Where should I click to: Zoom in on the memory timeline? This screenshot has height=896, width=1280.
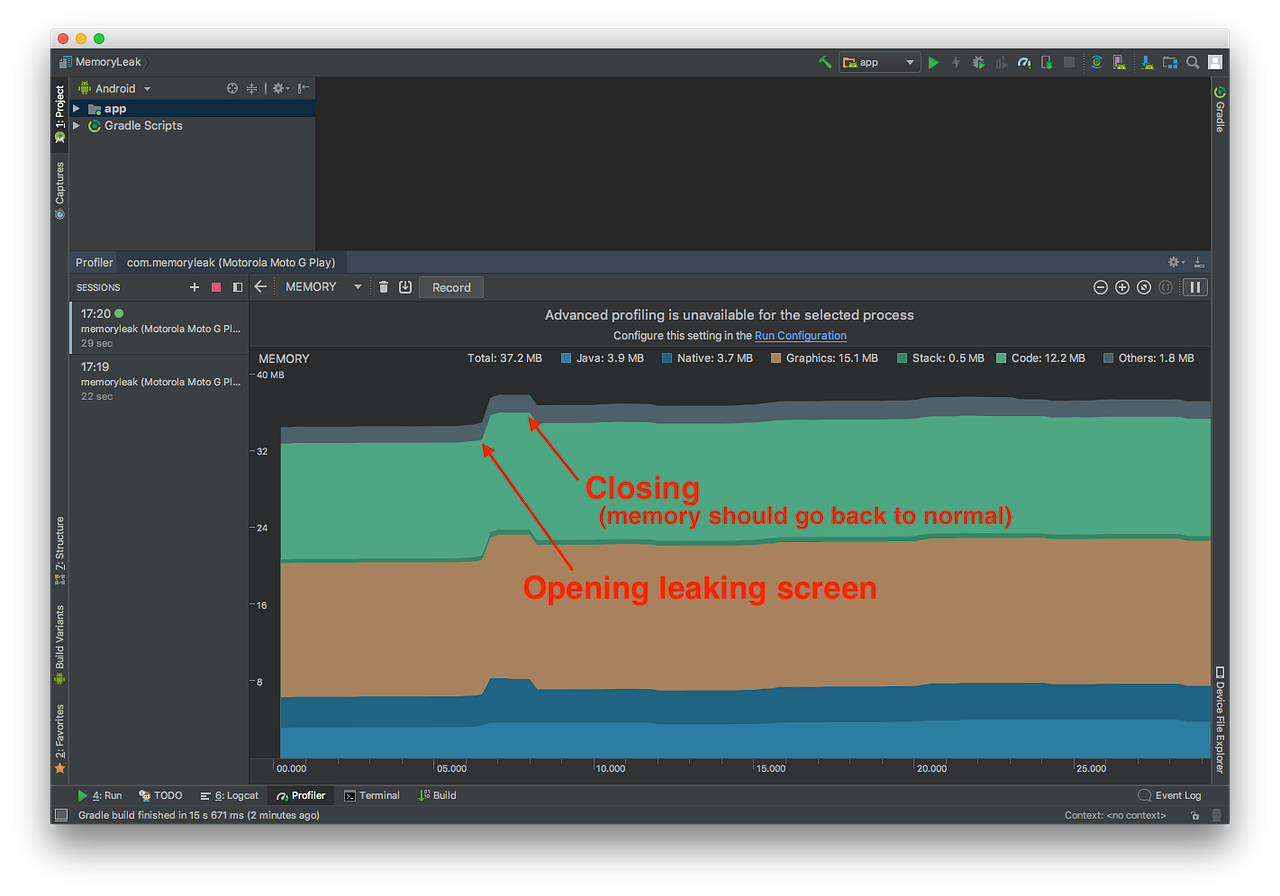(1121, 287)
